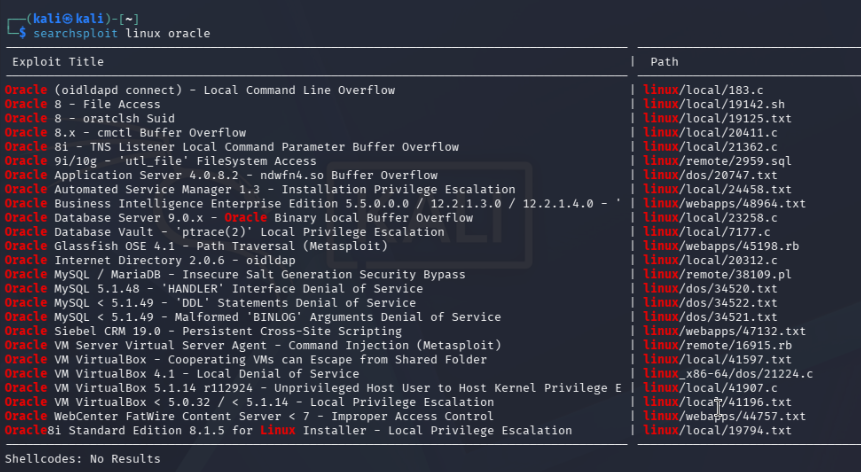Click the path 'linux/webapps/47132.txt'
This screenshot has width=861, height=472.
[x=725, y=331]
